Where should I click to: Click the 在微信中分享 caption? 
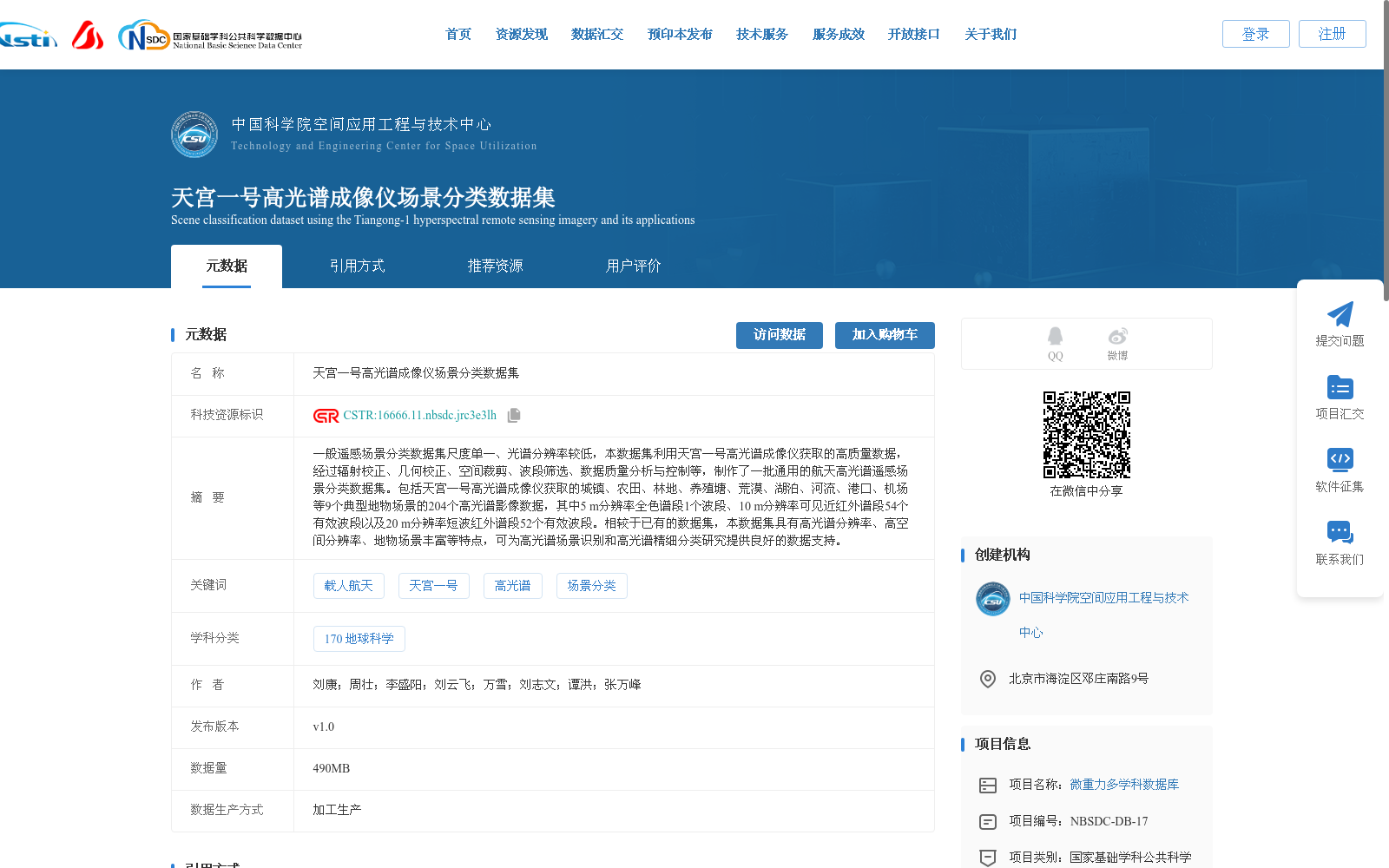1087,491
